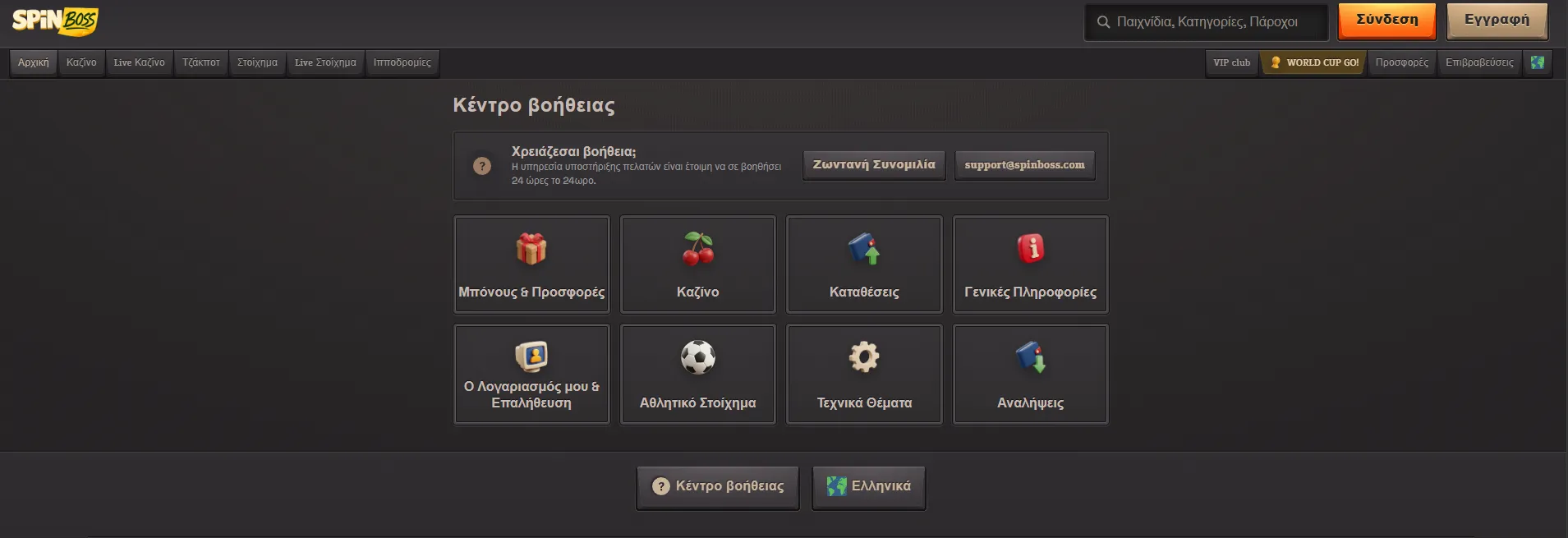This screenshot has height=538, width=1568.
Task: Click the deposit wallet icon with green up arrow
Action: pos(864,248)
